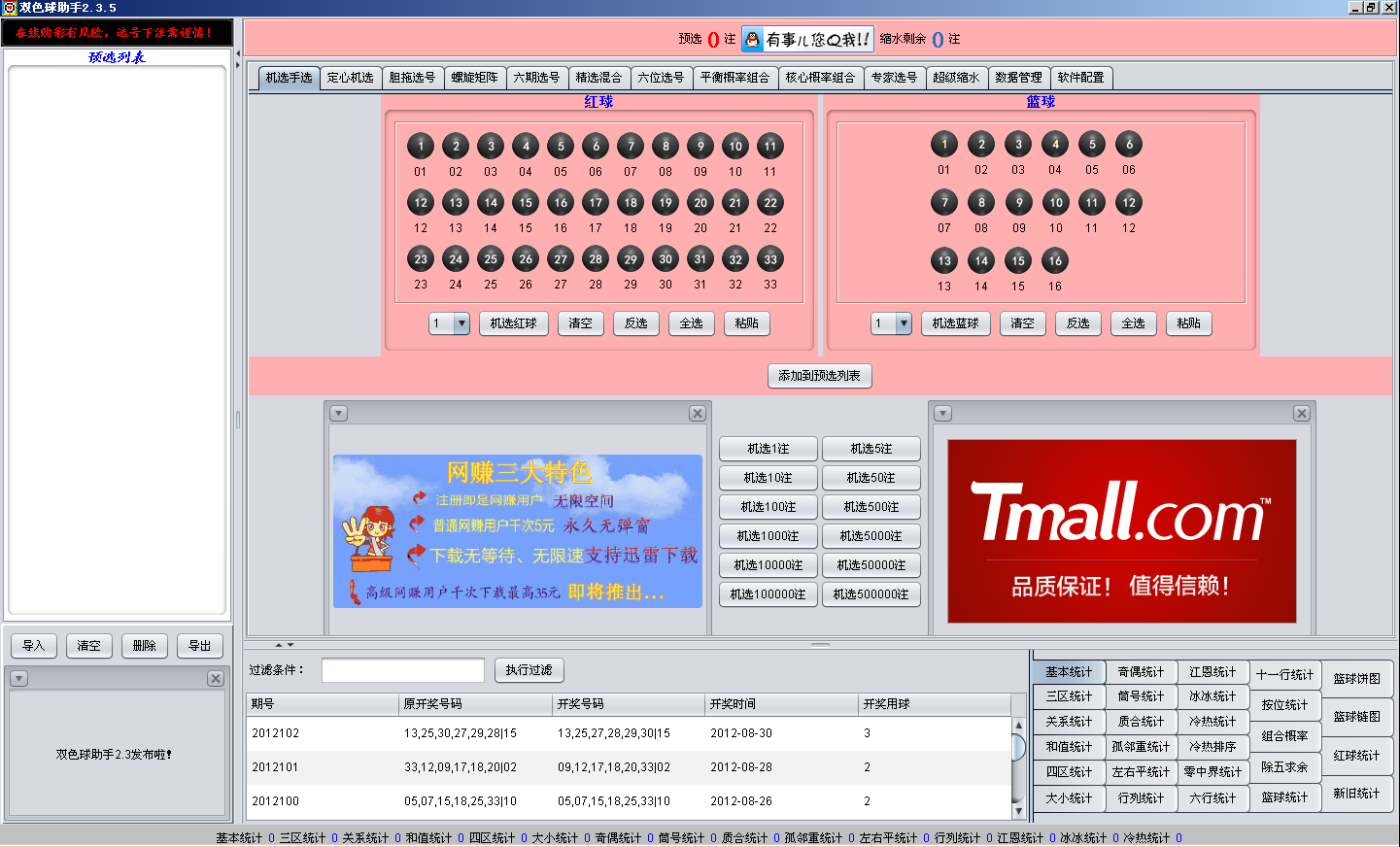Select red ball 01 in 红球 panel

coord(421,146)
